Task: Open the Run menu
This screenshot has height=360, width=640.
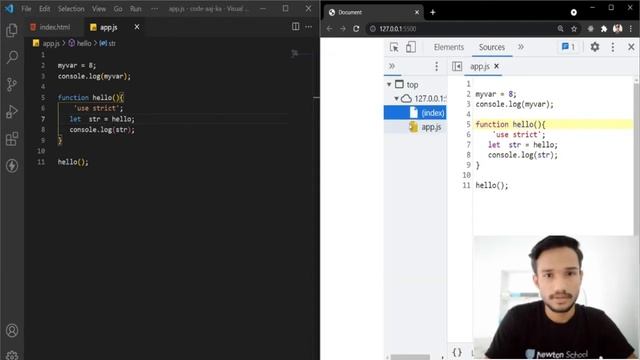Action: [136, 9]
